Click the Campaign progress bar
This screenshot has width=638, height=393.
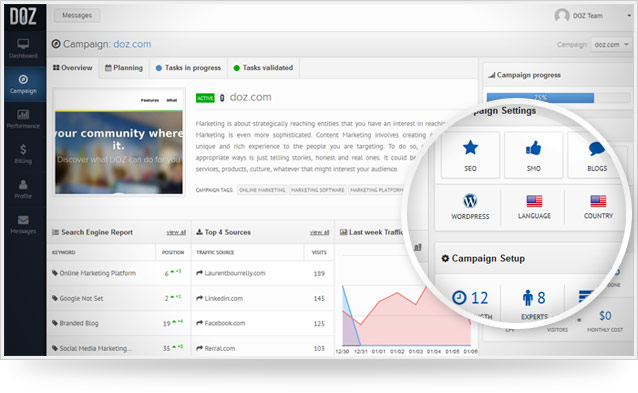pos(558,98)
